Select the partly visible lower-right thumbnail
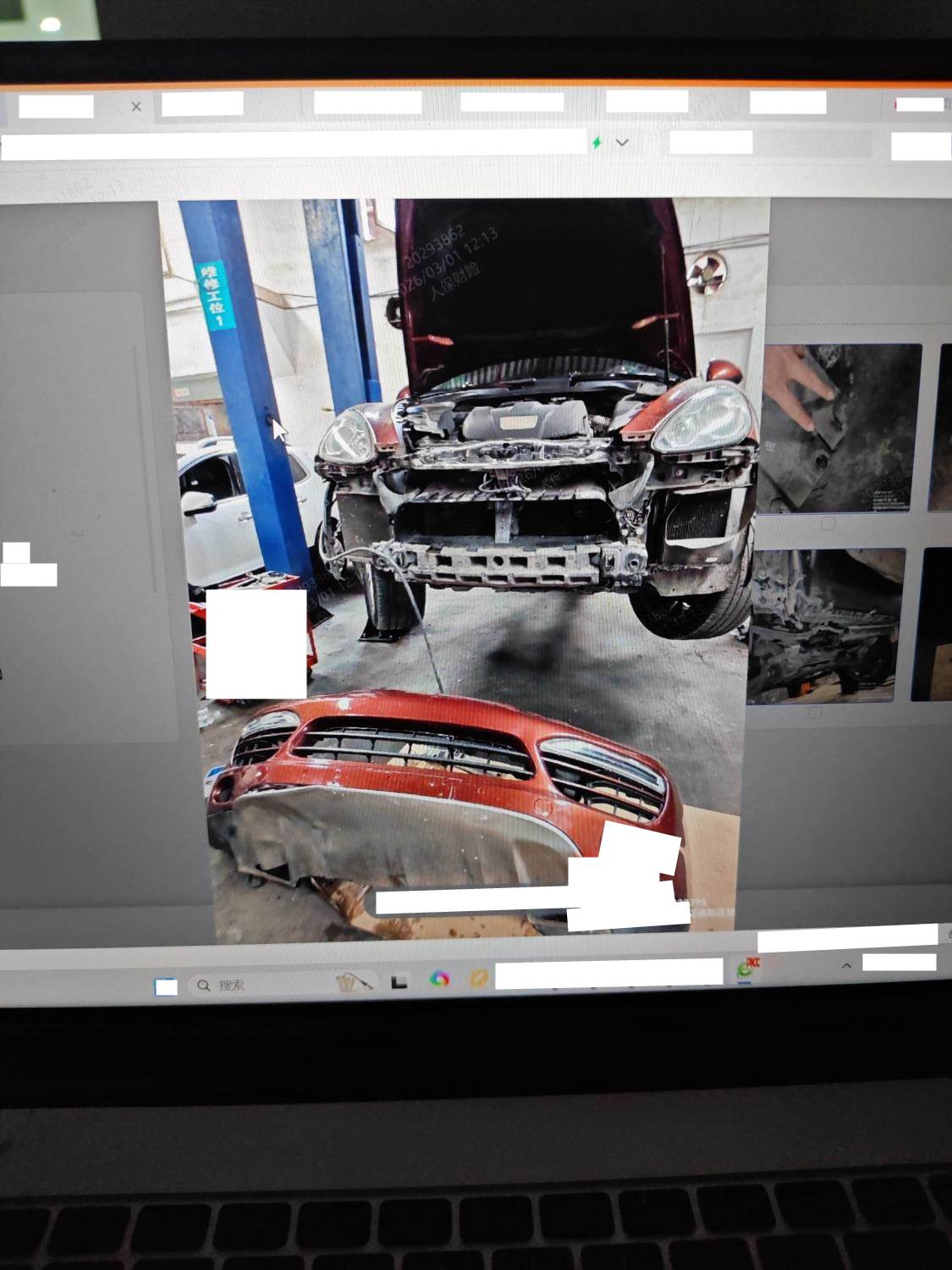Screen dimensions: 952x1270 933,625
